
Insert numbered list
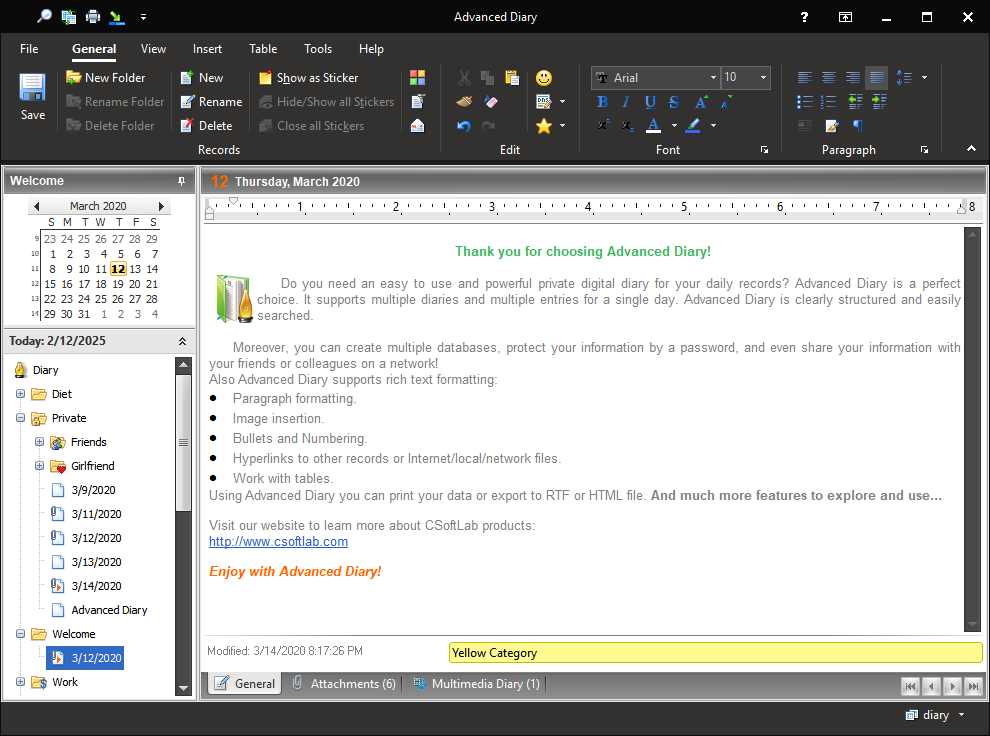828,102
